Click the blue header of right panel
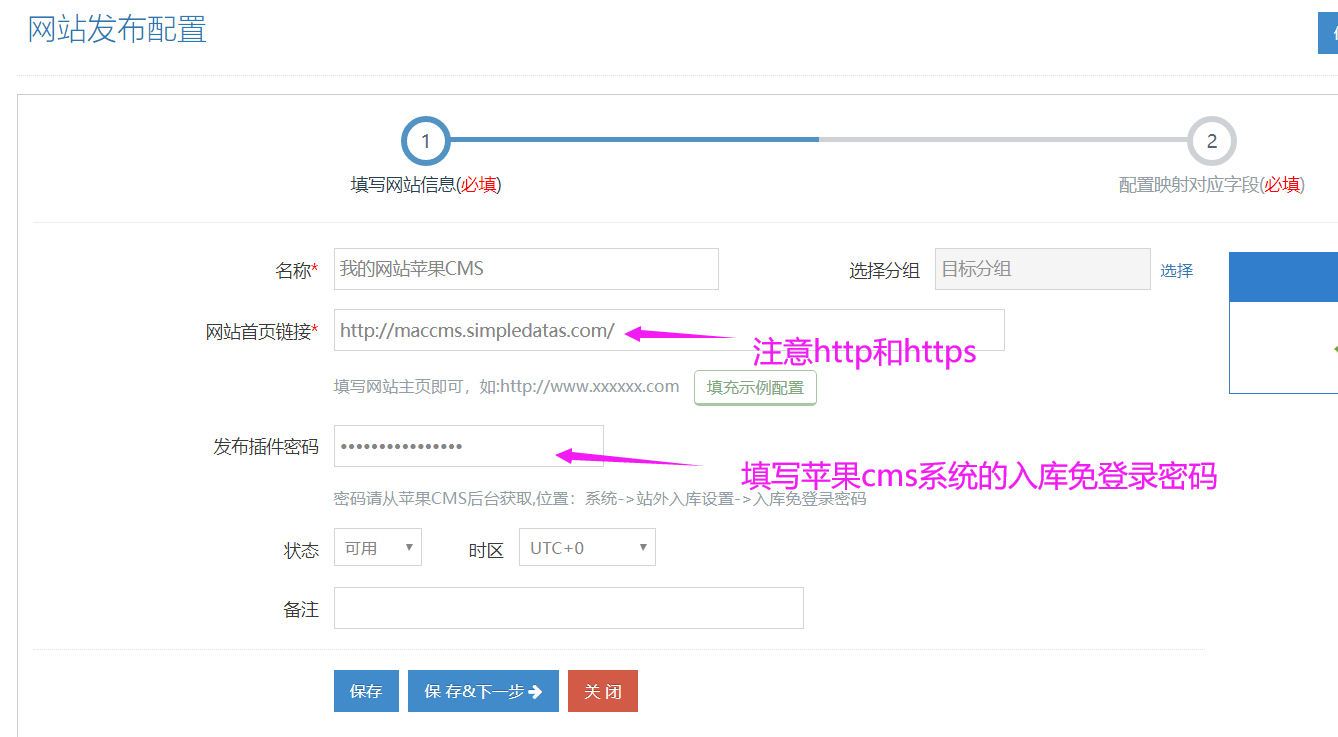Screen dimensions: 1338x737 (x=1283, y=277)
